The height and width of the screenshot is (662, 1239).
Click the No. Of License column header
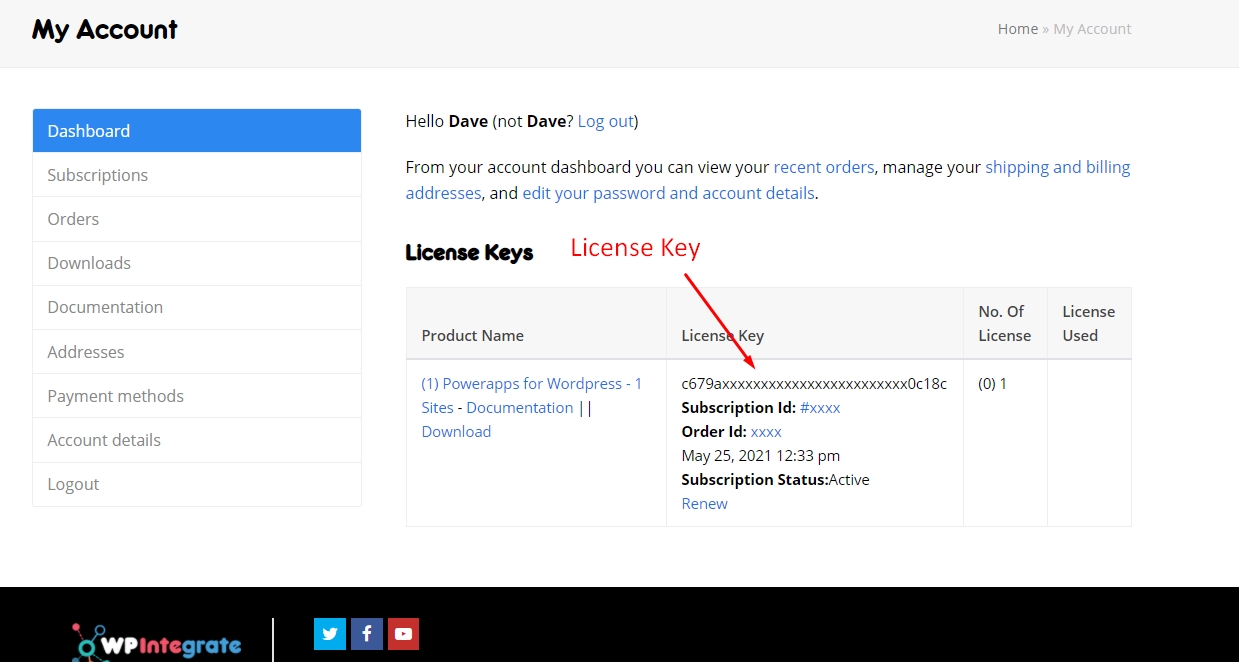tap(1004, 323)
